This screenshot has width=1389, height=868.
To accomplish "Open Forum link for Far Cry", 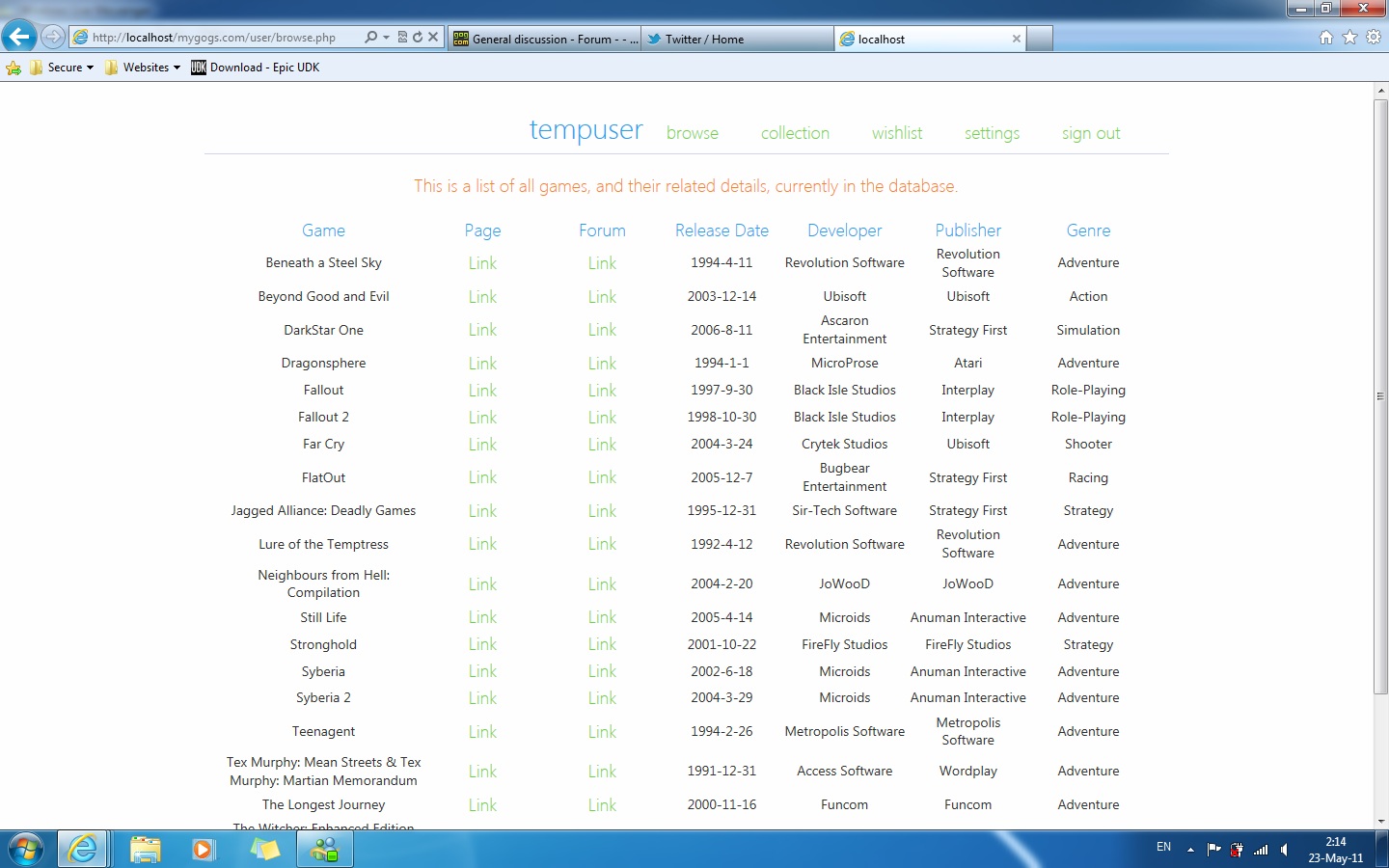I will tap(602, 445).
